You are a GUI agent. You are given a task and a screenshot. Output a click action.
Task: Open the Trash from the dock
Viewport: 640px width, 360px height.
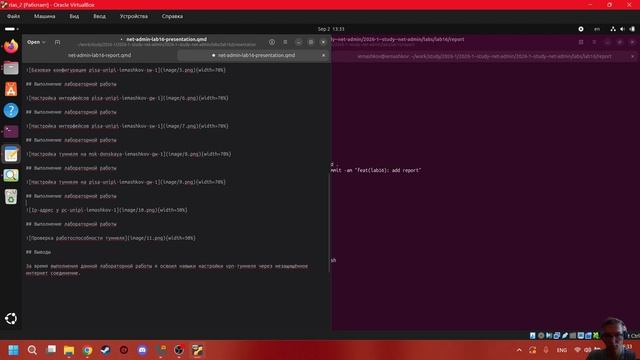[11, 197]
